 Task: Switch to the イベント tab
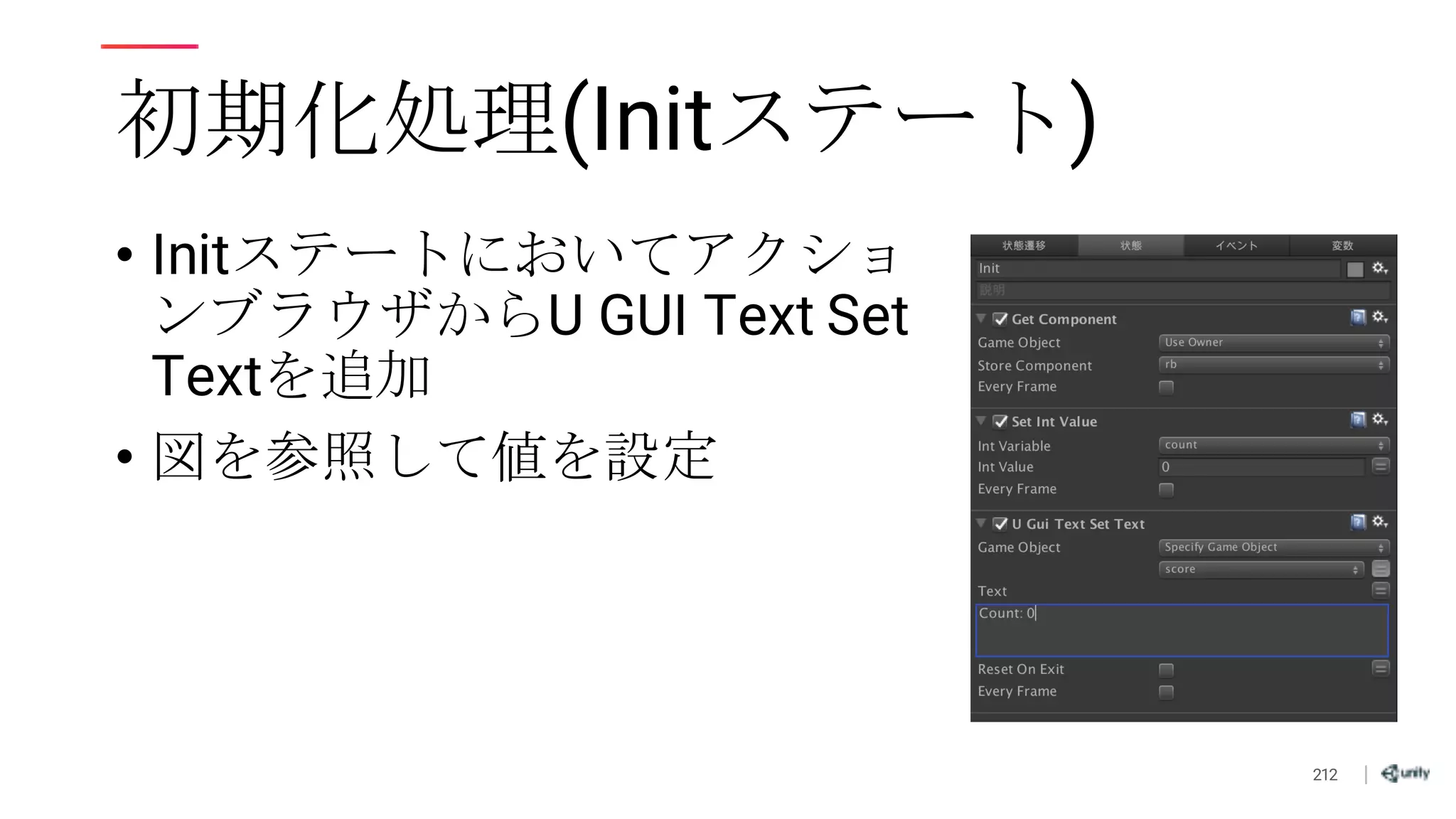pos(1236,245)
